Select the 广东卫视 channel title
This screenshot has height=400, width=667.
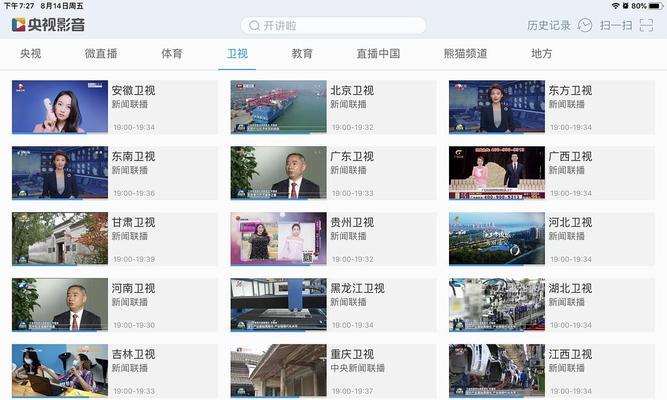(x=352, y=157)
